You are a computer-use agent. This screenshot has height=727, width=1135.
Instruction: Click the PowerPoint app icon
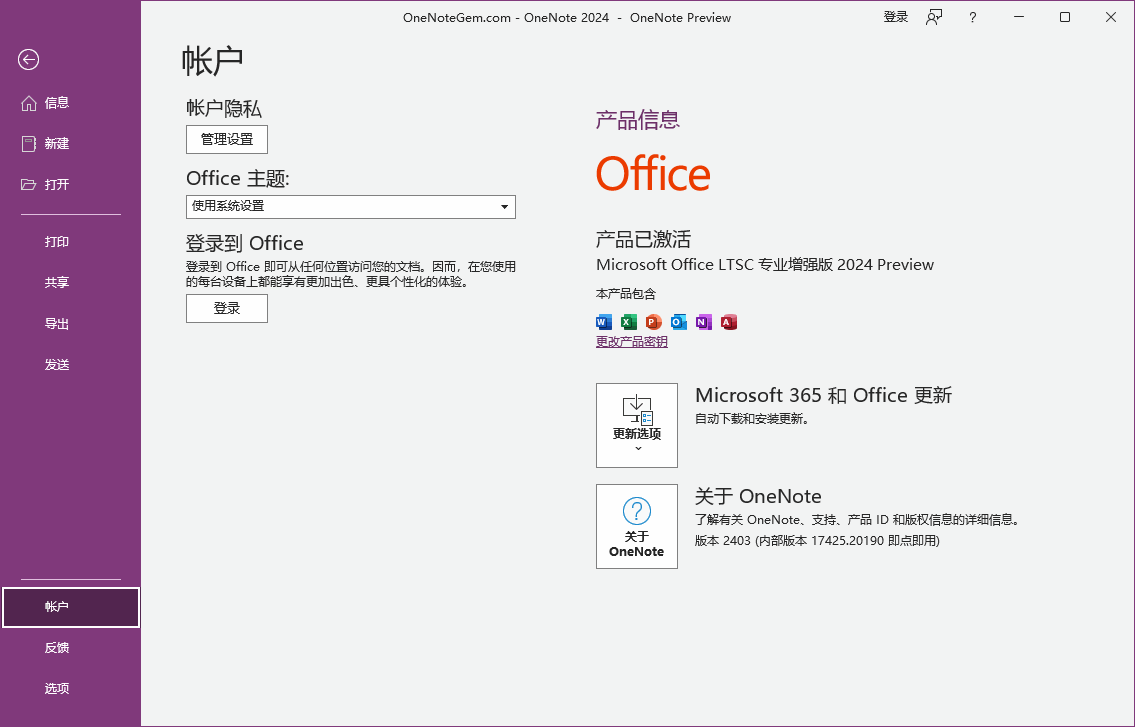[x=653, y=322]
